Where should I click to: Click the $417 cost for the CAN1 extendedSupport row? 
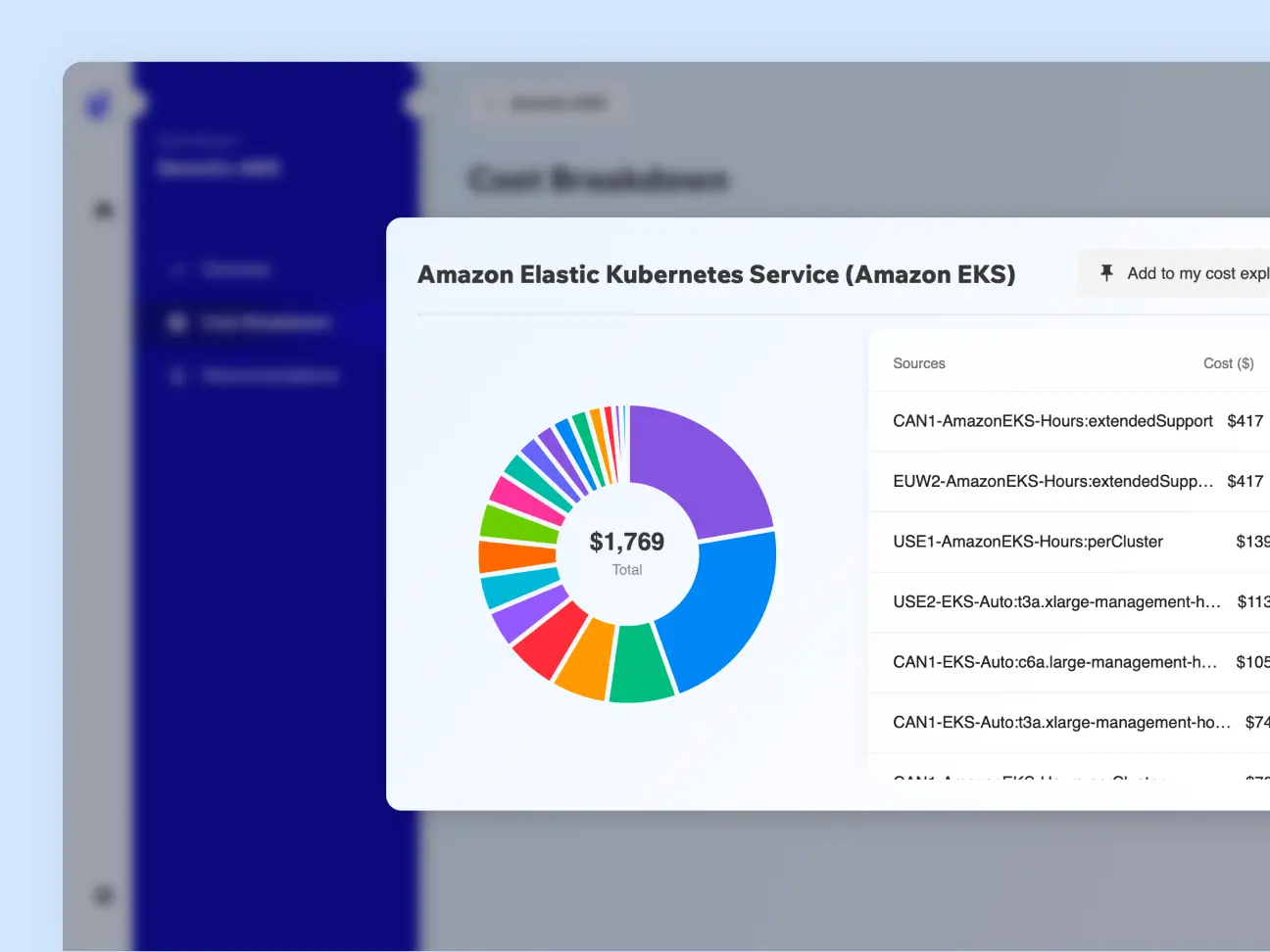[1246, 421]
